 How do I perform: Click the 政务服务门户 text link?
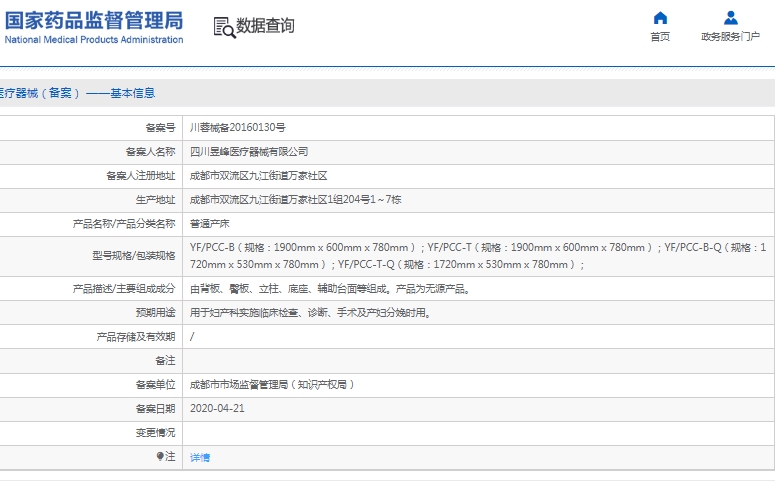click(731, 37)
